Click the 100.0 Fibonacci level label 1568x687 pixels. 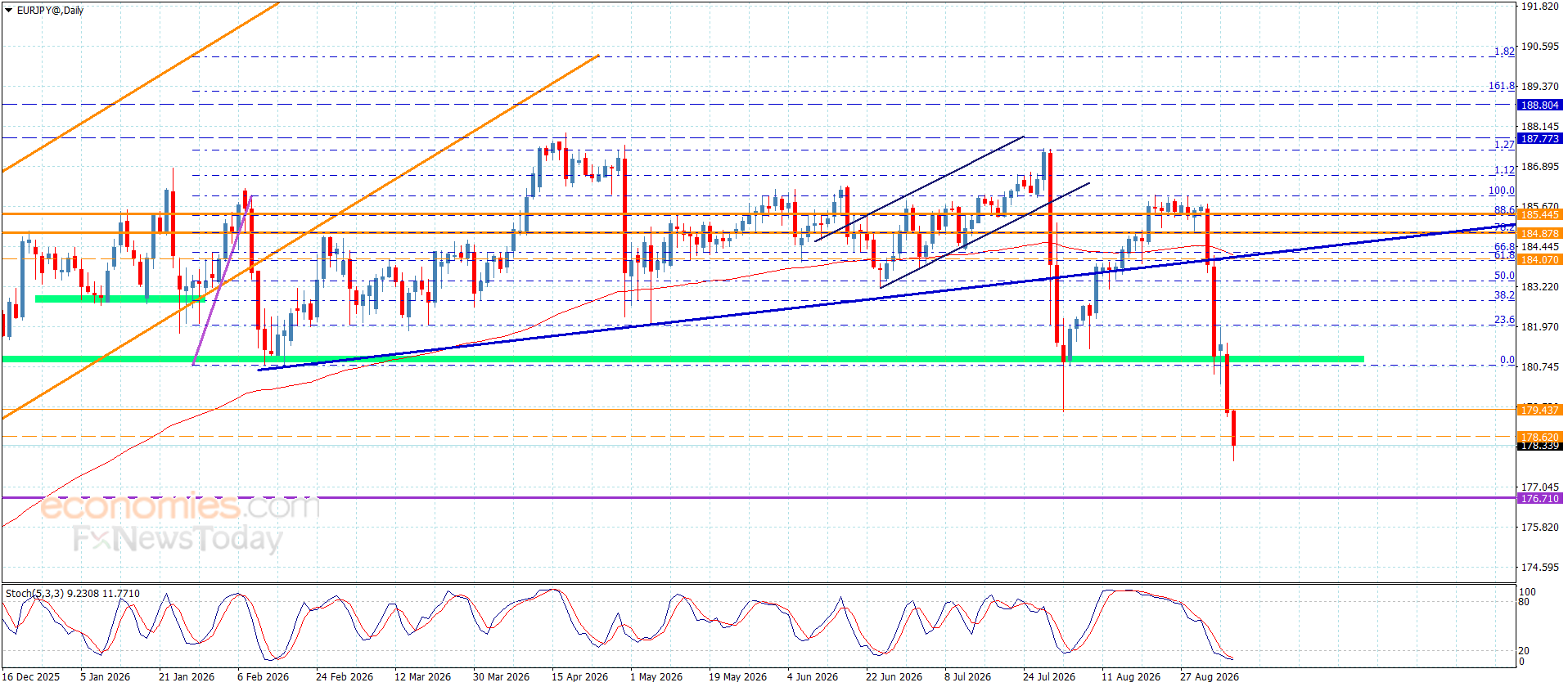click(x=1501, y=191)
